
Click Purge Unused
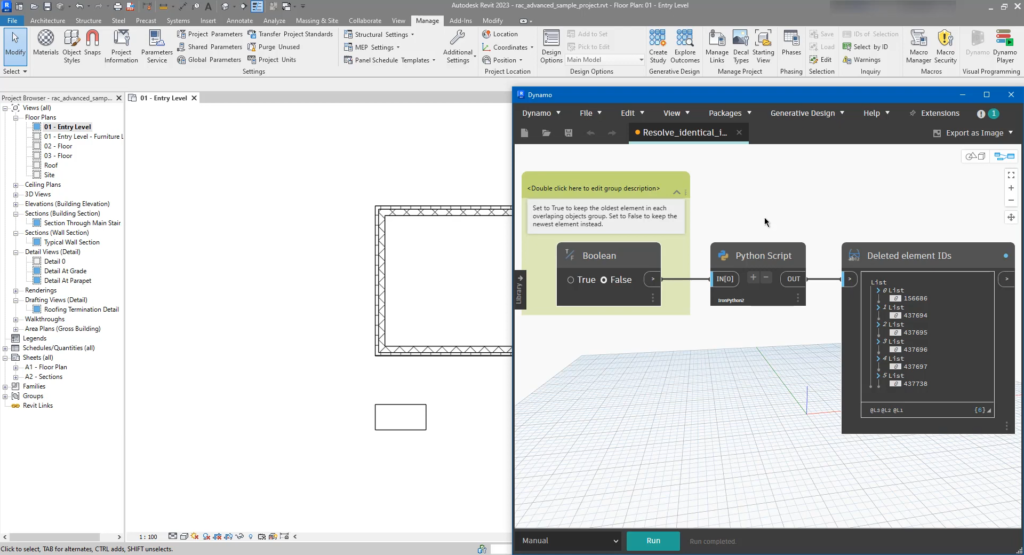click(274, 47)
